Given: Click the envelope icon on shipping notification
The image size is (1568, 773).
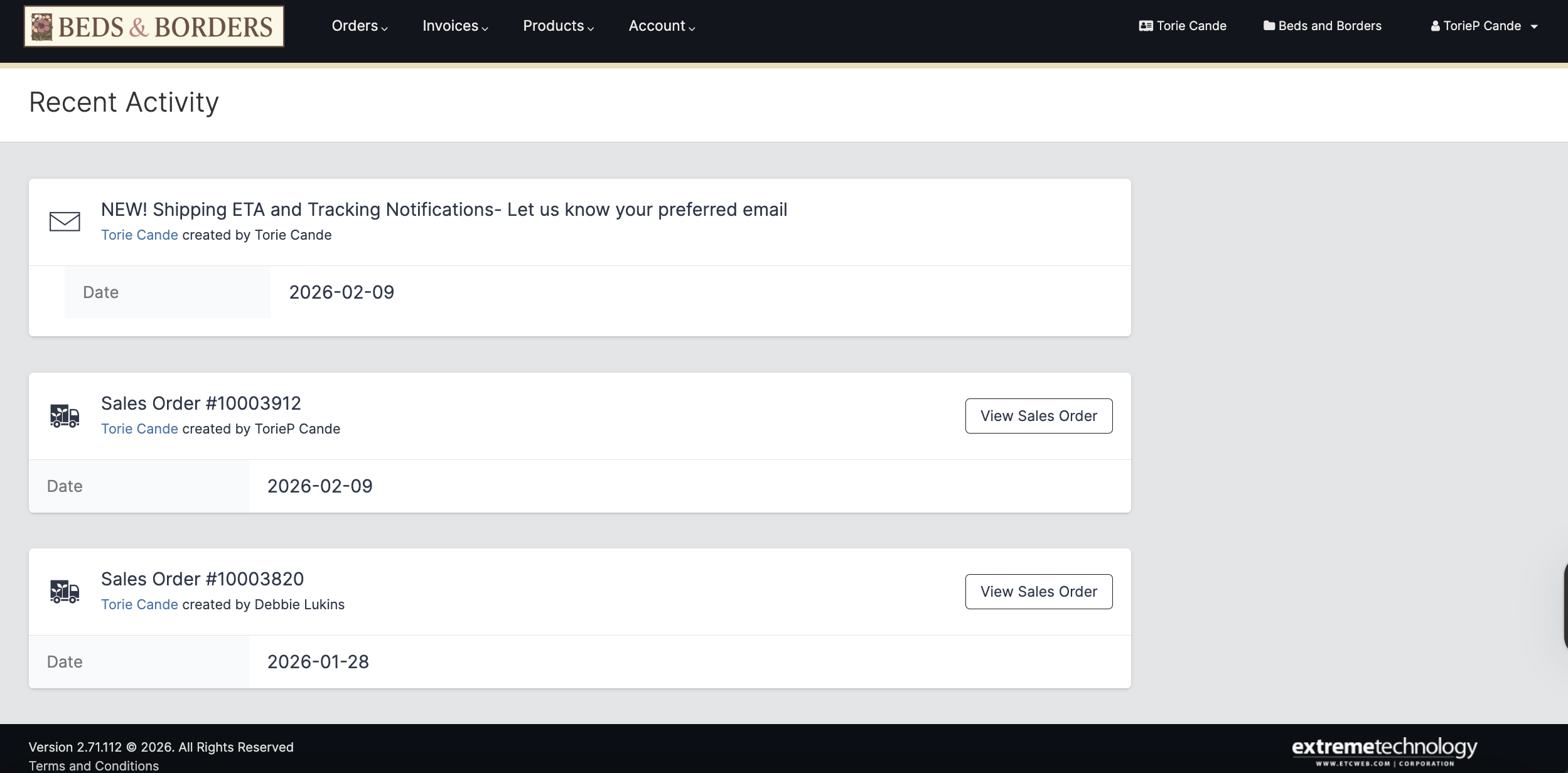Looking at the screenshot, I should pyautogui.click(x=65, y=221).
